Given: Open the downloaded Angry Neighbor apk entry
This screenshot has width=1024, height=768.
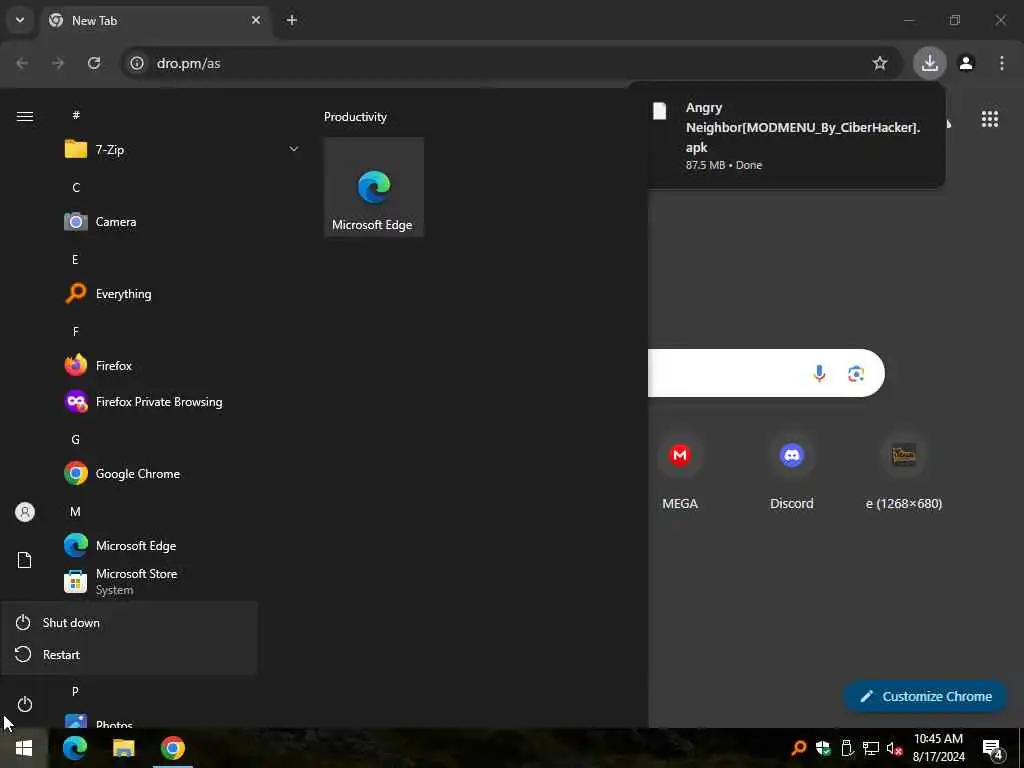Looking at the screenshot, I should click(x=787, y=136).
